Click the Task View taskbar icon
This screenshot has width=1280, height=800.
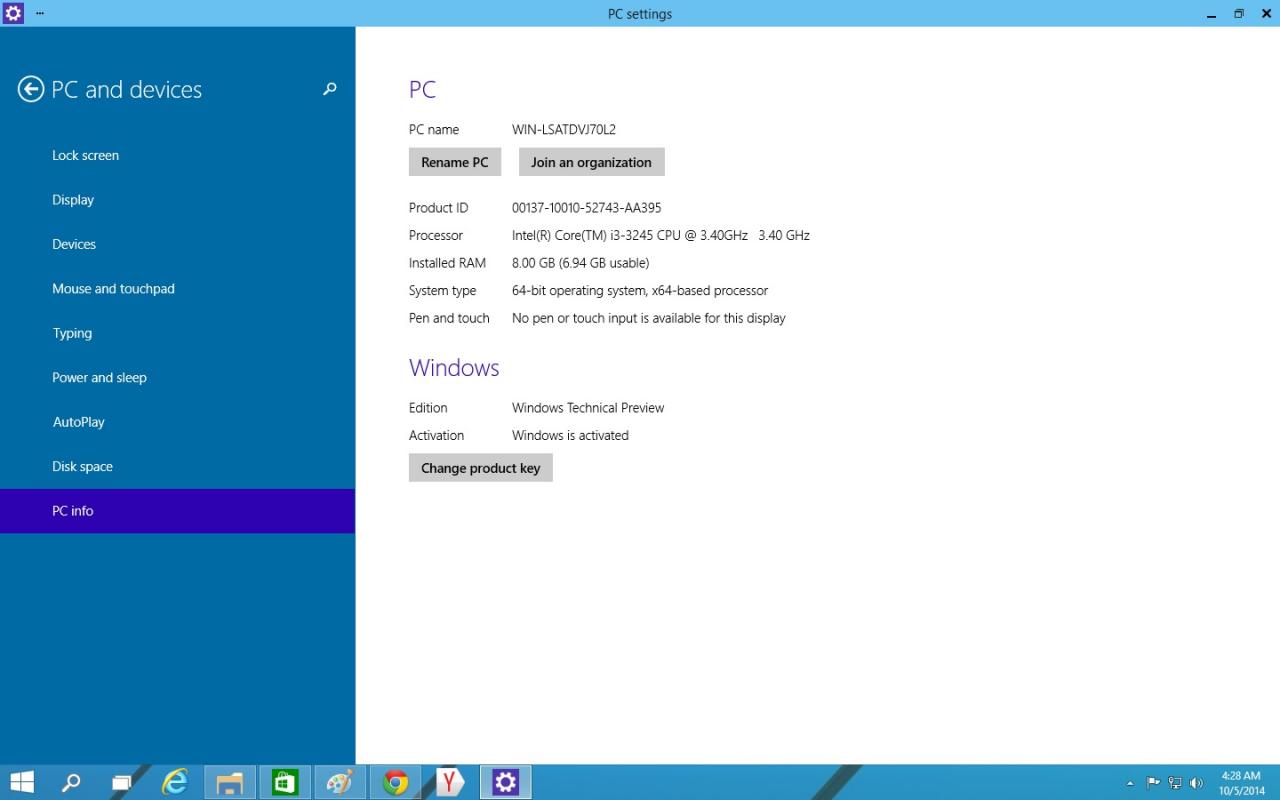122,782
